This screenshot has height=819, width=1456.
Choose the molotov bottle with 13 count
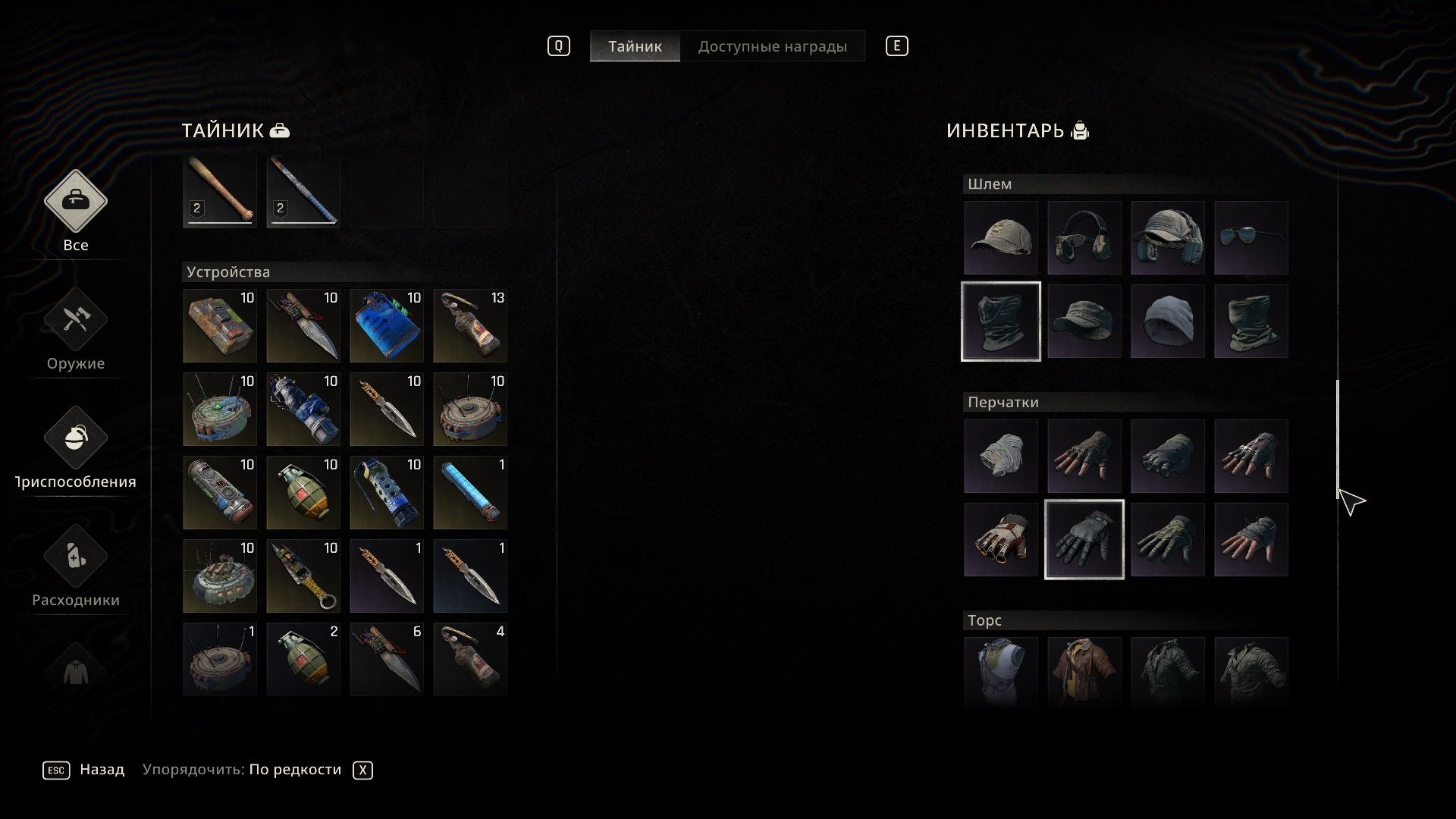(470, 326)
